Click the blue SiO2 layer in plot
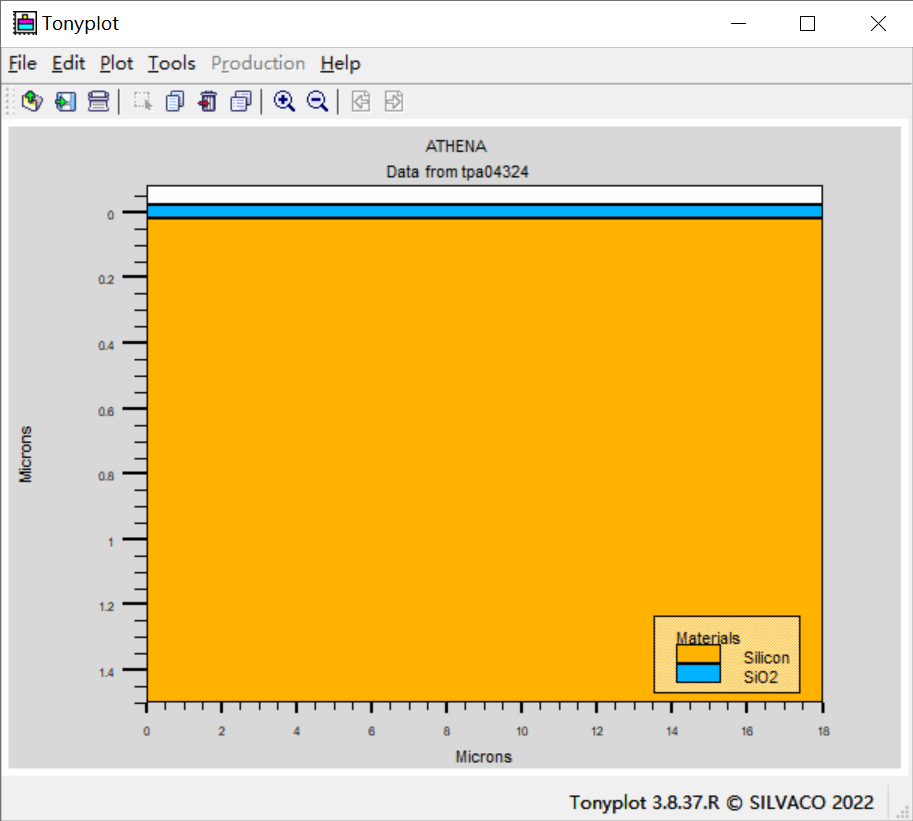Image resolution: width=913 pixels, height=821 pixels. [484, 211]
